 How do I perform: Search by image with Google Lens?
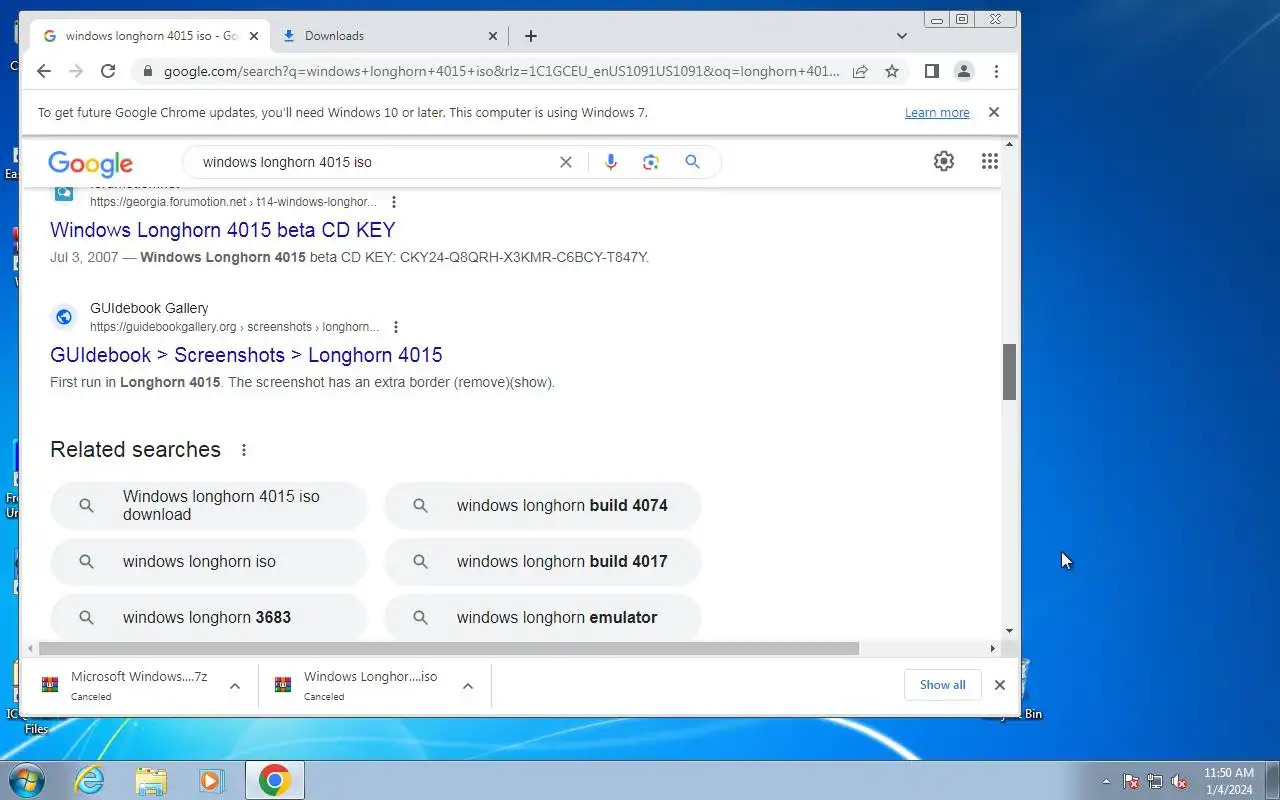coord(651,162)
